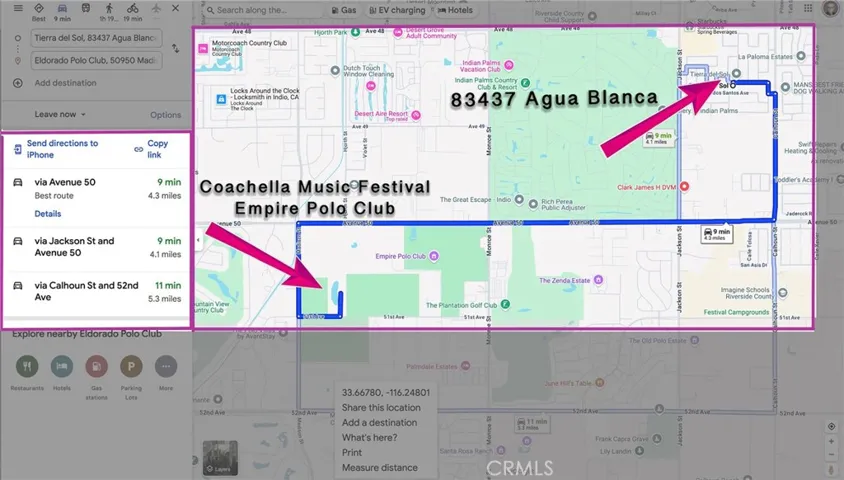Open the Layers map thumbnail

click(220, 457)
